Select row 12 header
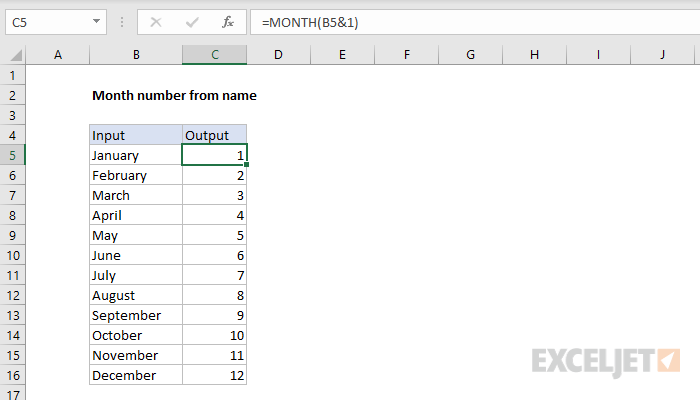The image size is (700, 400). click(x=12, y=295)
